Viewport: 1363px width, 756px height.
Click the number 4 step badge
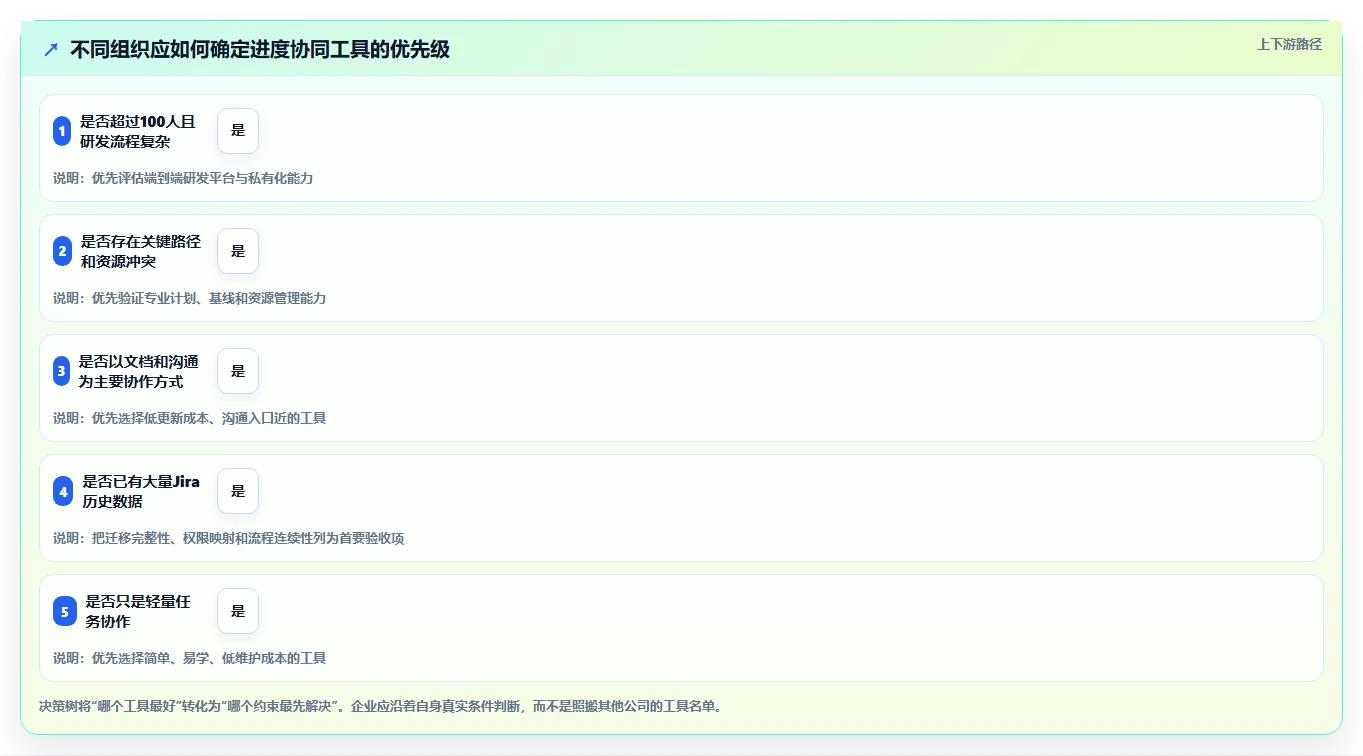click(x=63, y=491)
